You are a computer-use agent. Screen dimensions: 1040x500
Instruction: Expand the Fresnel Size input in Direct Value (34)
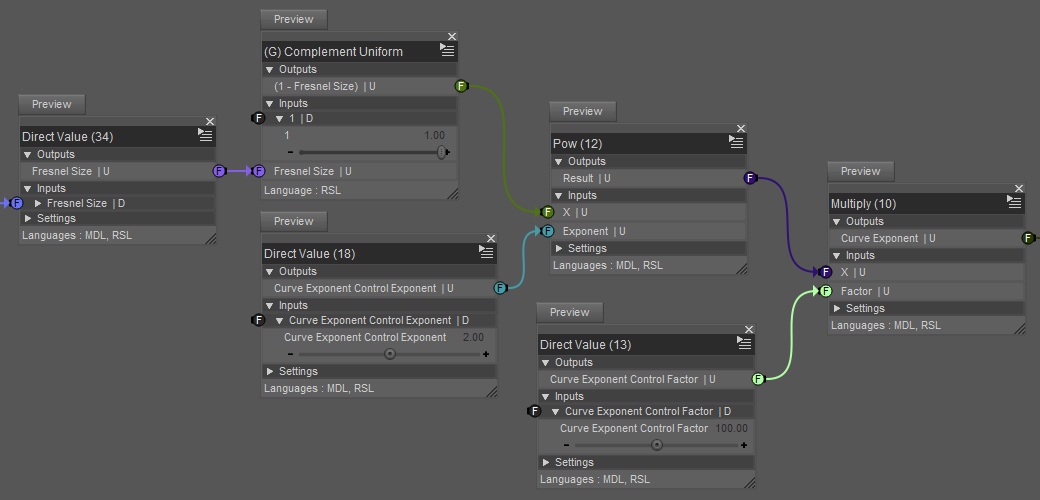tap(39, 204)
